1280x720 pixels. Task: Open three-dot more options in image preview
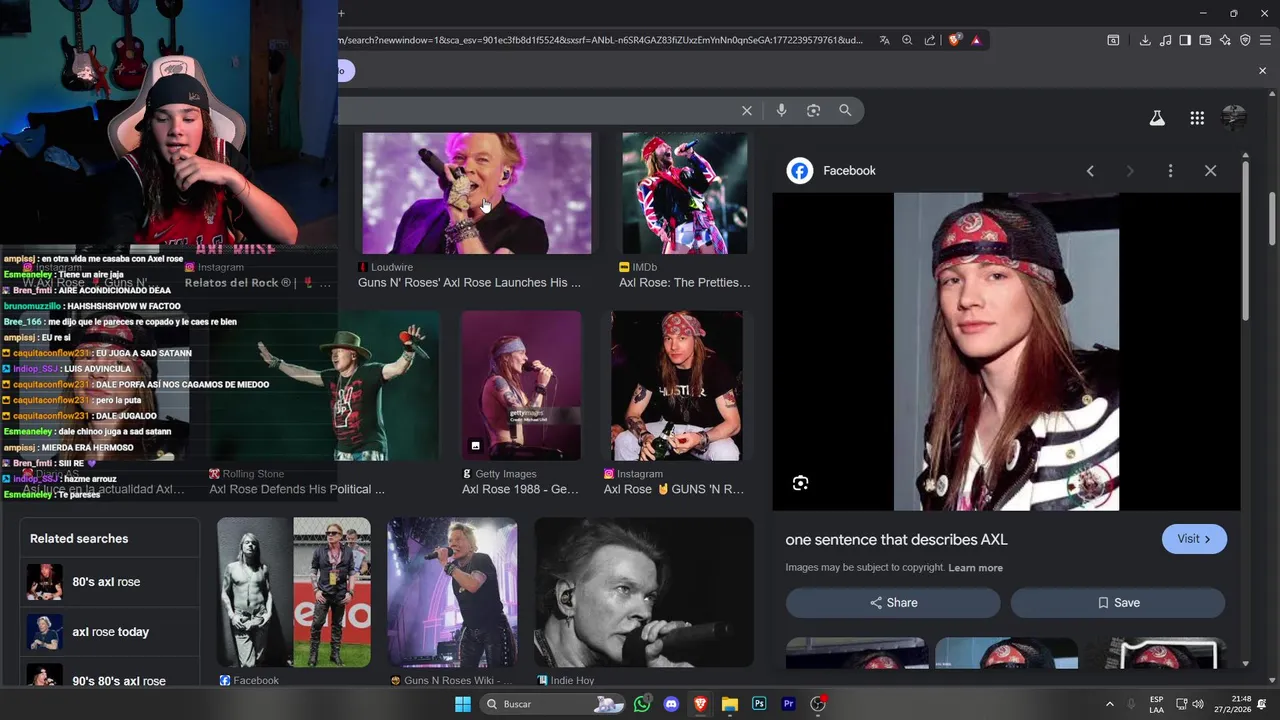click(x=1170, y=171)
